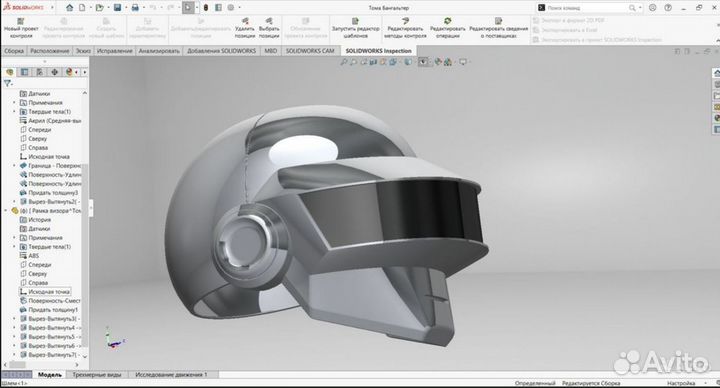Switch to the Расположение ribbon tab
The width and height of the screenshot is (720, 388).
50,51
